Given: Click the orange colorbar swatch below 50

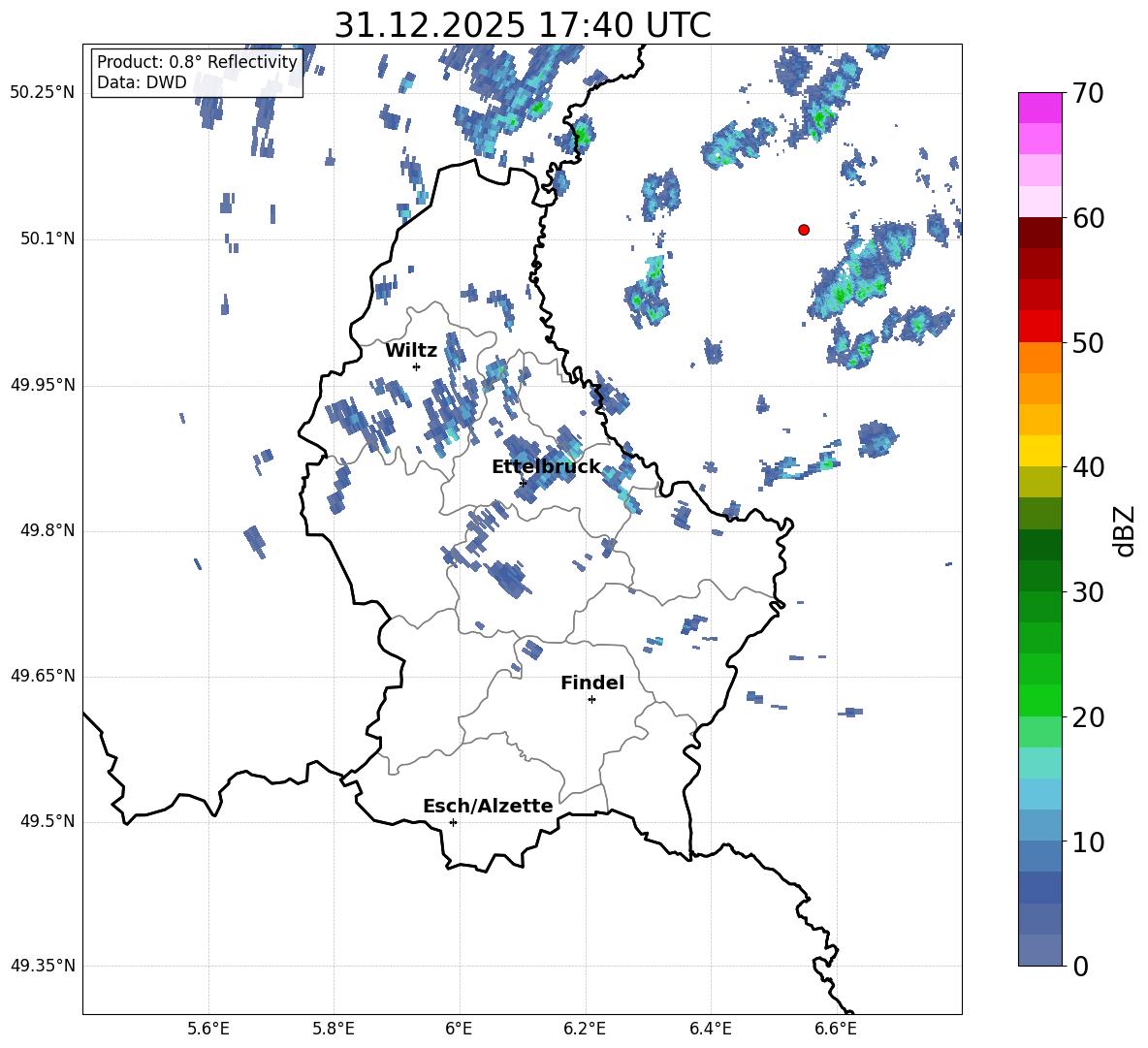Looking at the screenshot, I should coord(1040,358).
